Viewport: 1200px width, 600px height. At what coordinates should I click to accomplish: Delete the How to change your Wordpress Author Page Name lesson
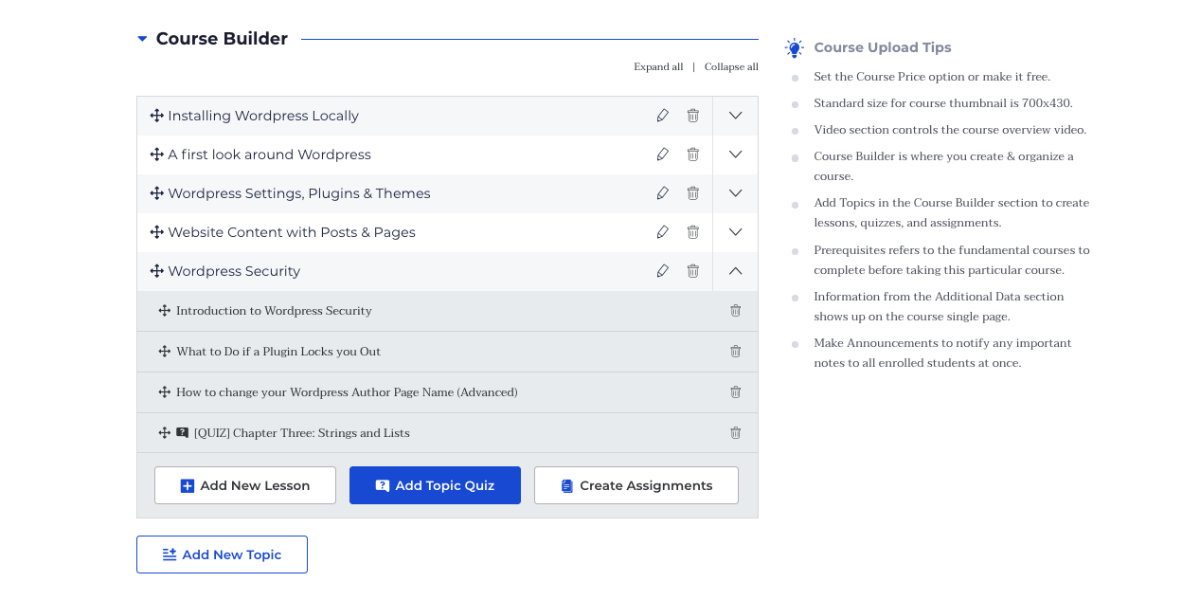tap(736, 392)
